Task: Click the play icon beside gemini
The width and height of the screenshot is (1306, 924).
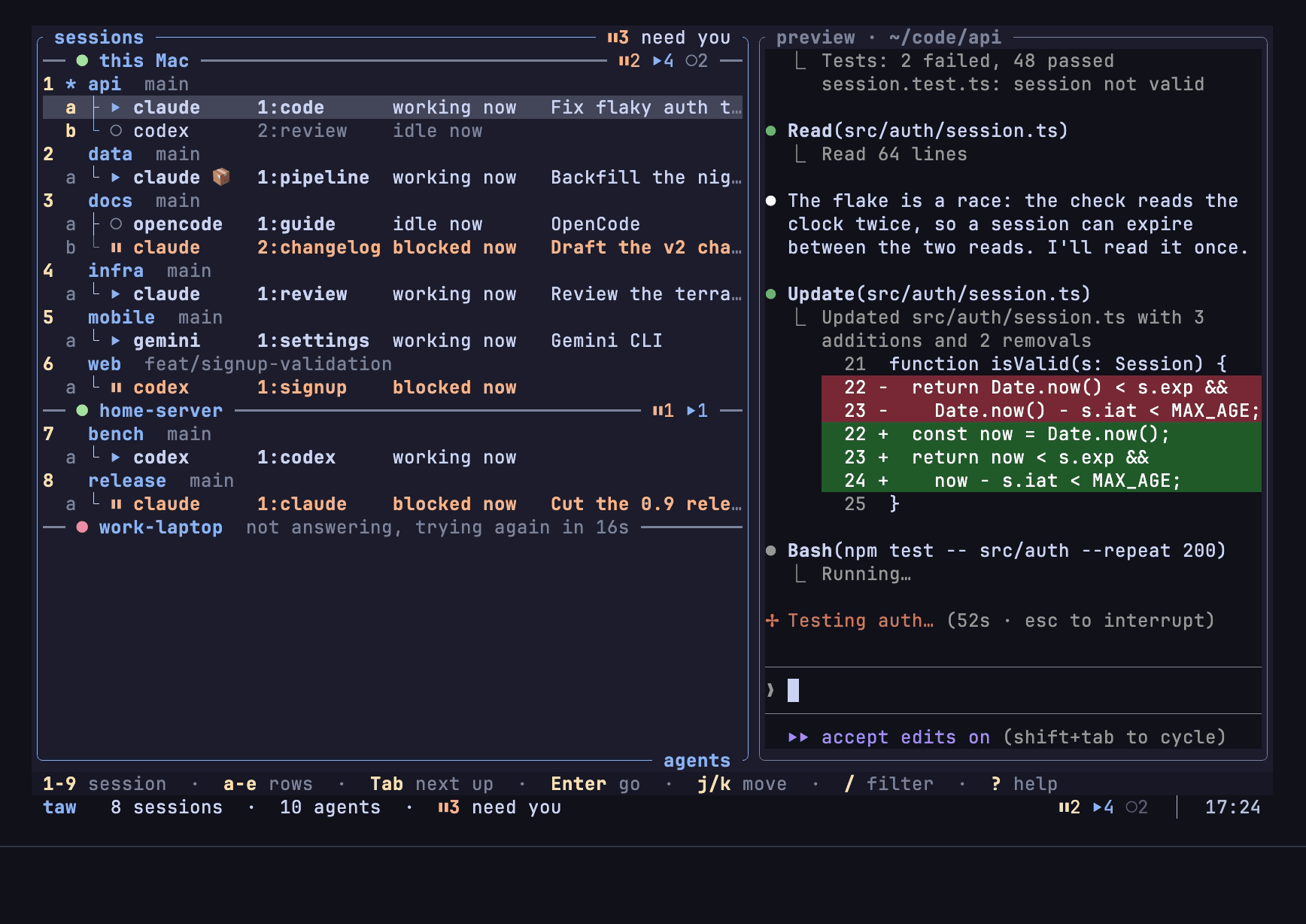Action: [116, 341]
